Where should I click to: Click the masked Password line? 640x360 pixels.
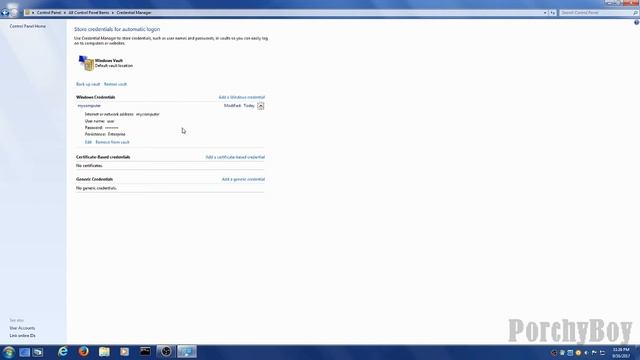[102, 128]
